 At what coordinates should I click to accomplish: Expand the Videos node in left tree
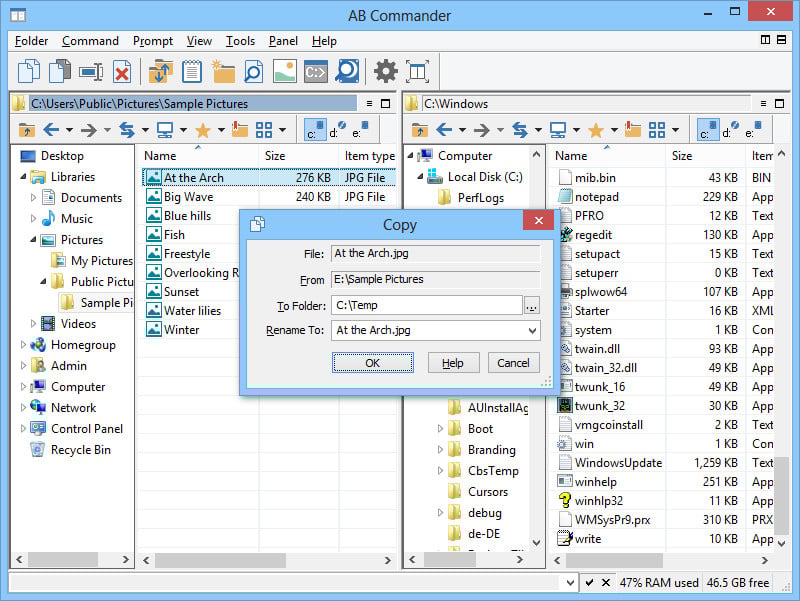pos(34,324)
